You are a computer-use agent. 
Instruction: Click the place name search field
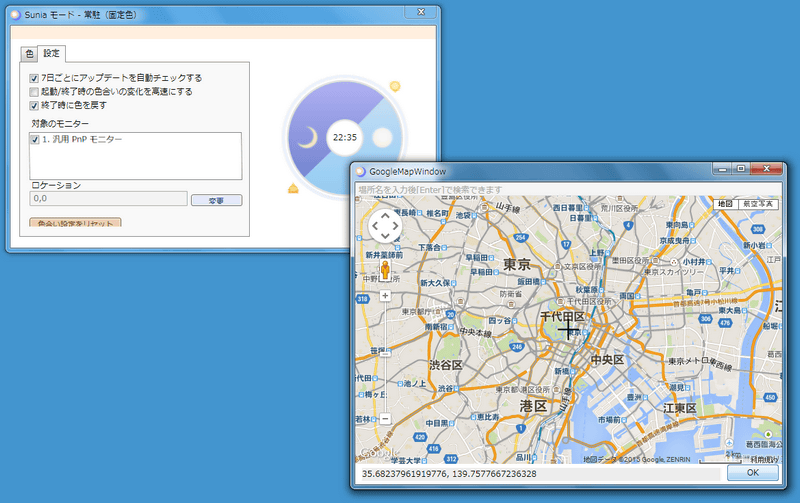tap(568, 190)
